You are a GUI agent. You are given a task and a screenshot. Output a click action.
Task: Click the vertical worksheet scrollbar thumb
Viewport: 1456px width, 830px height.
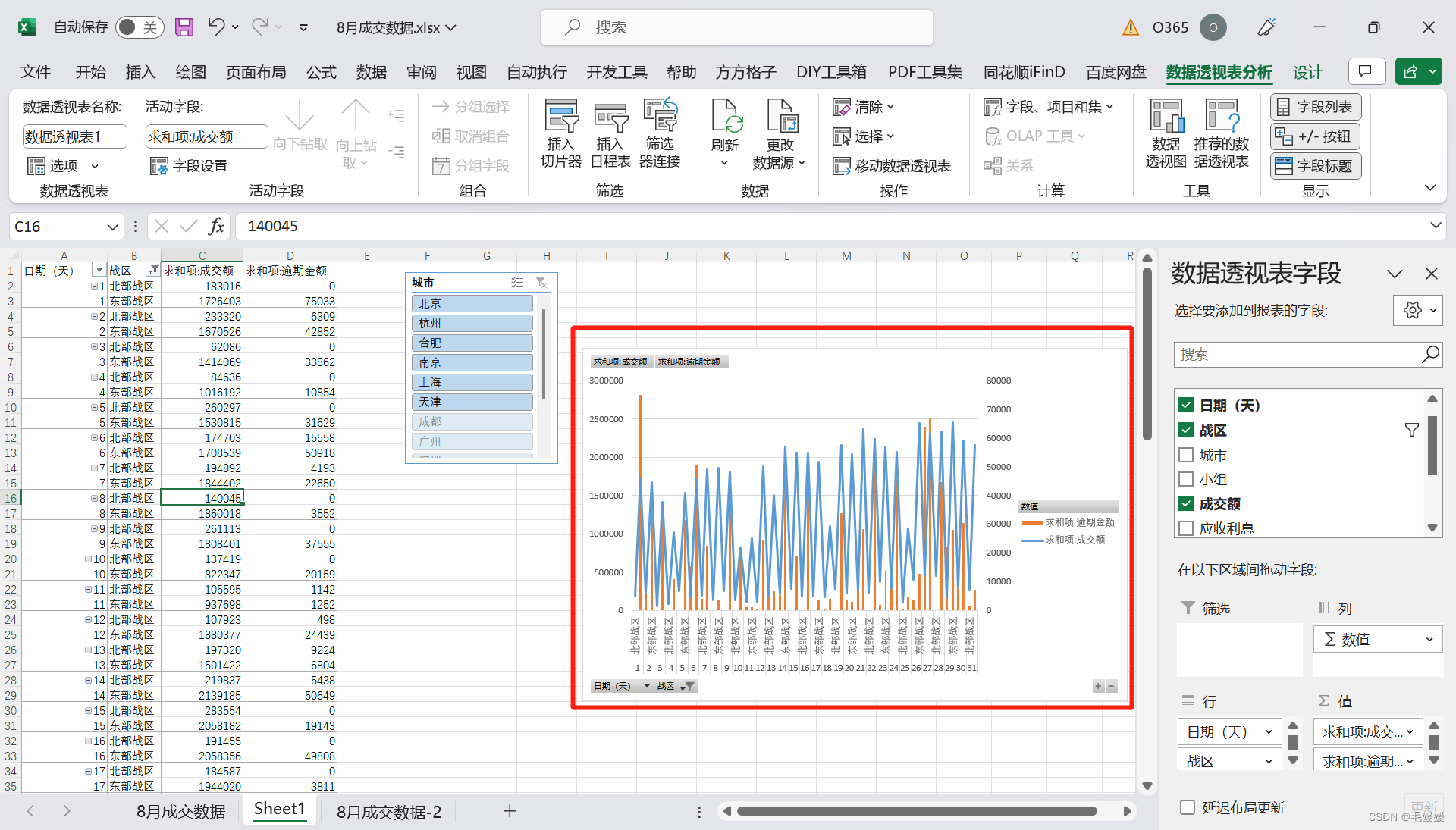[1147, 354]
